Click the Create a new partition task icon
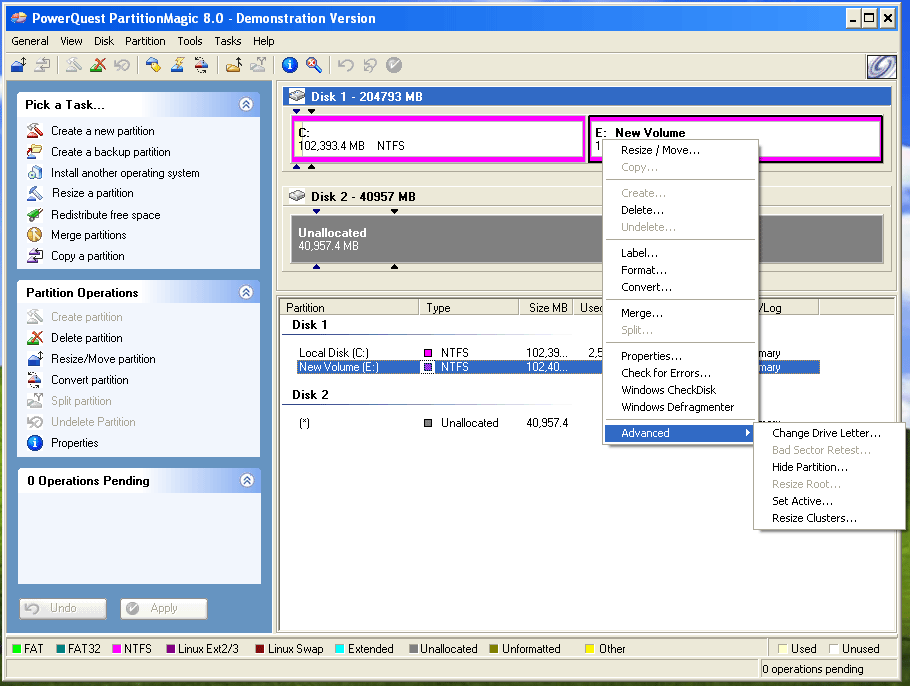910x686 pixels. coord(35,131)
